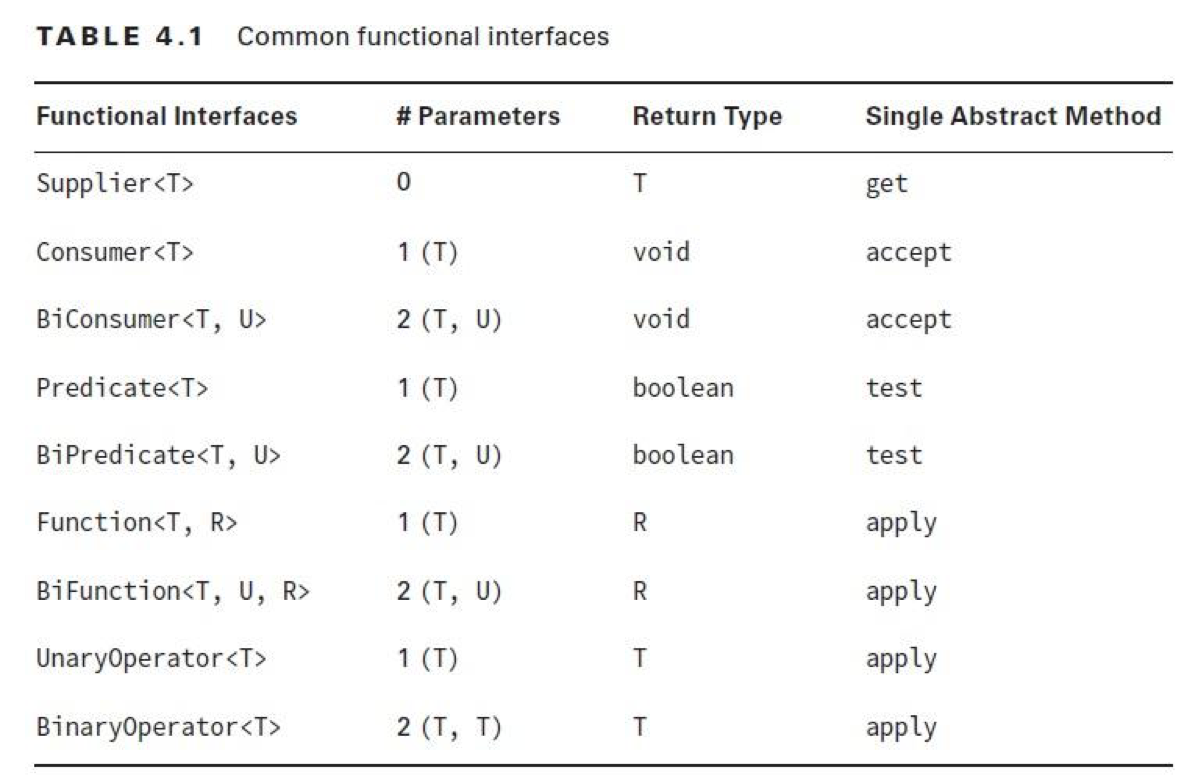The width and height of the screenshot is (1183, 779).
Task: Click "boolean" return type in Predicate<T> row
Action: coord(683,388)
